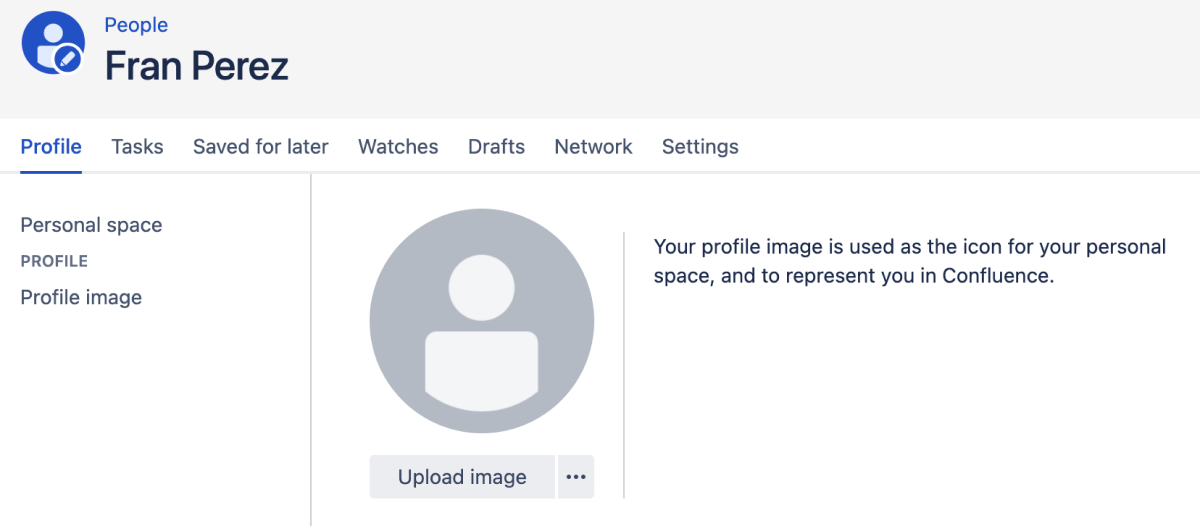
Task: Open the People breadcrumb link
Action: (x=136, y=25)
